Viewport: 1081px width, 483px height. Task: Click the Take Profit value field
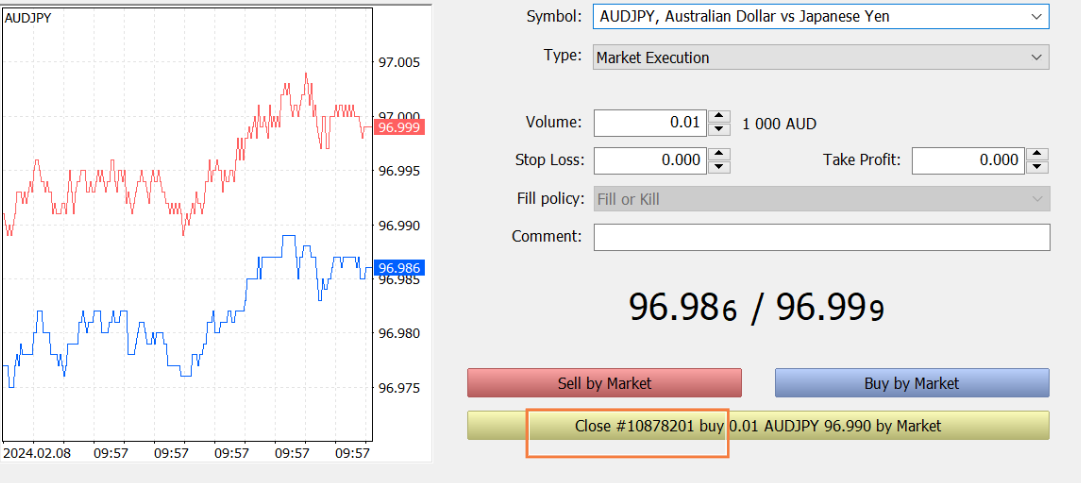point(968,160)
